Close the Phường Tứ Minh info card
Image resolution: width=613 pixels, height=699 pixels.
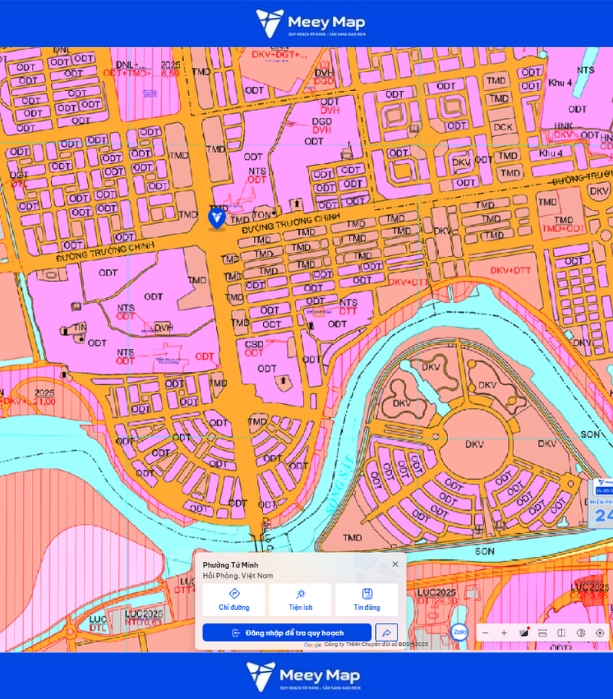click(x=395, y=564)
